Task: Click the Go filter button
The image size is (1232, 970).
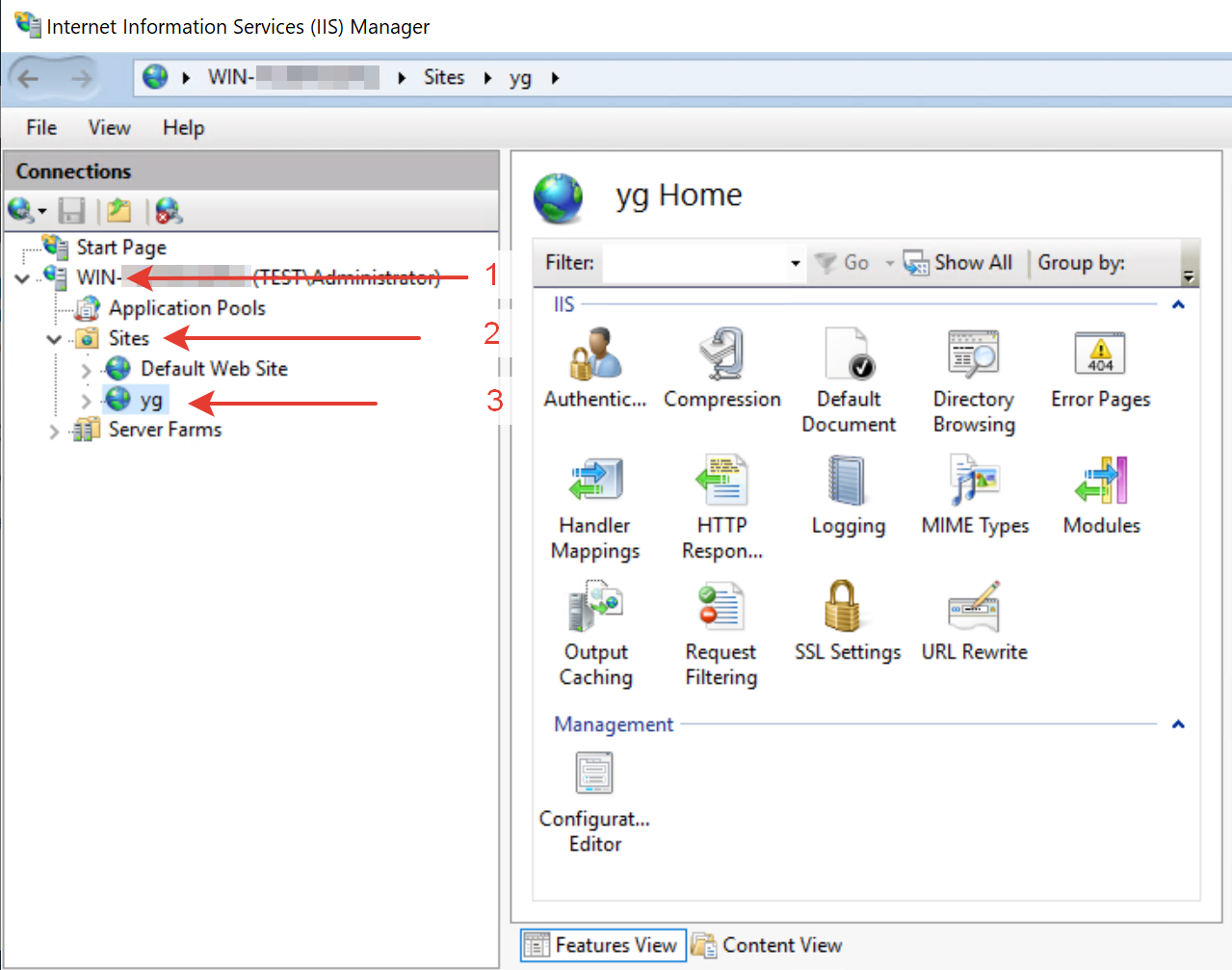Action: click(842, 263)
